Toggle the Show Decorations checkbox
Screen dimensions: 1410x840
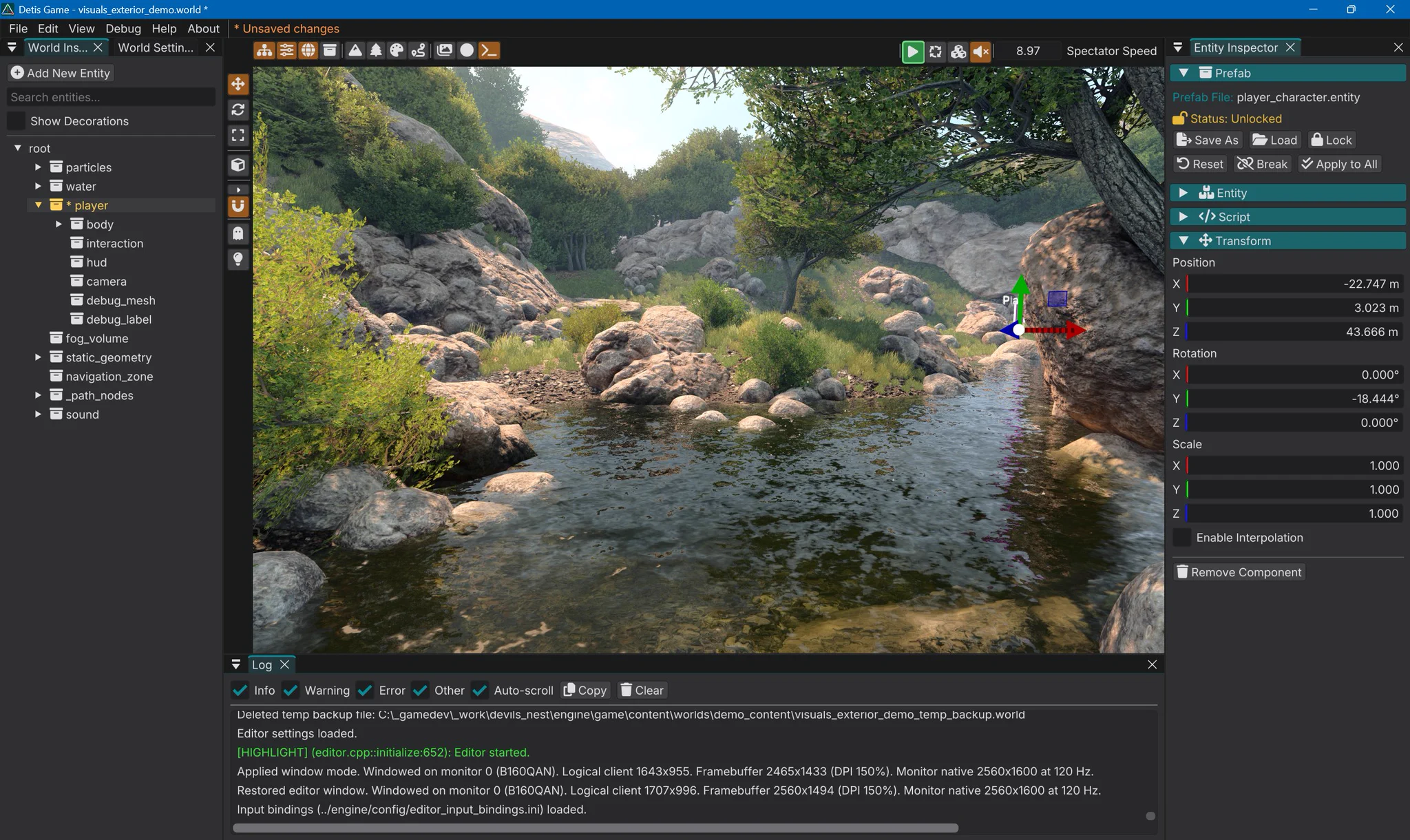point(17,121)
